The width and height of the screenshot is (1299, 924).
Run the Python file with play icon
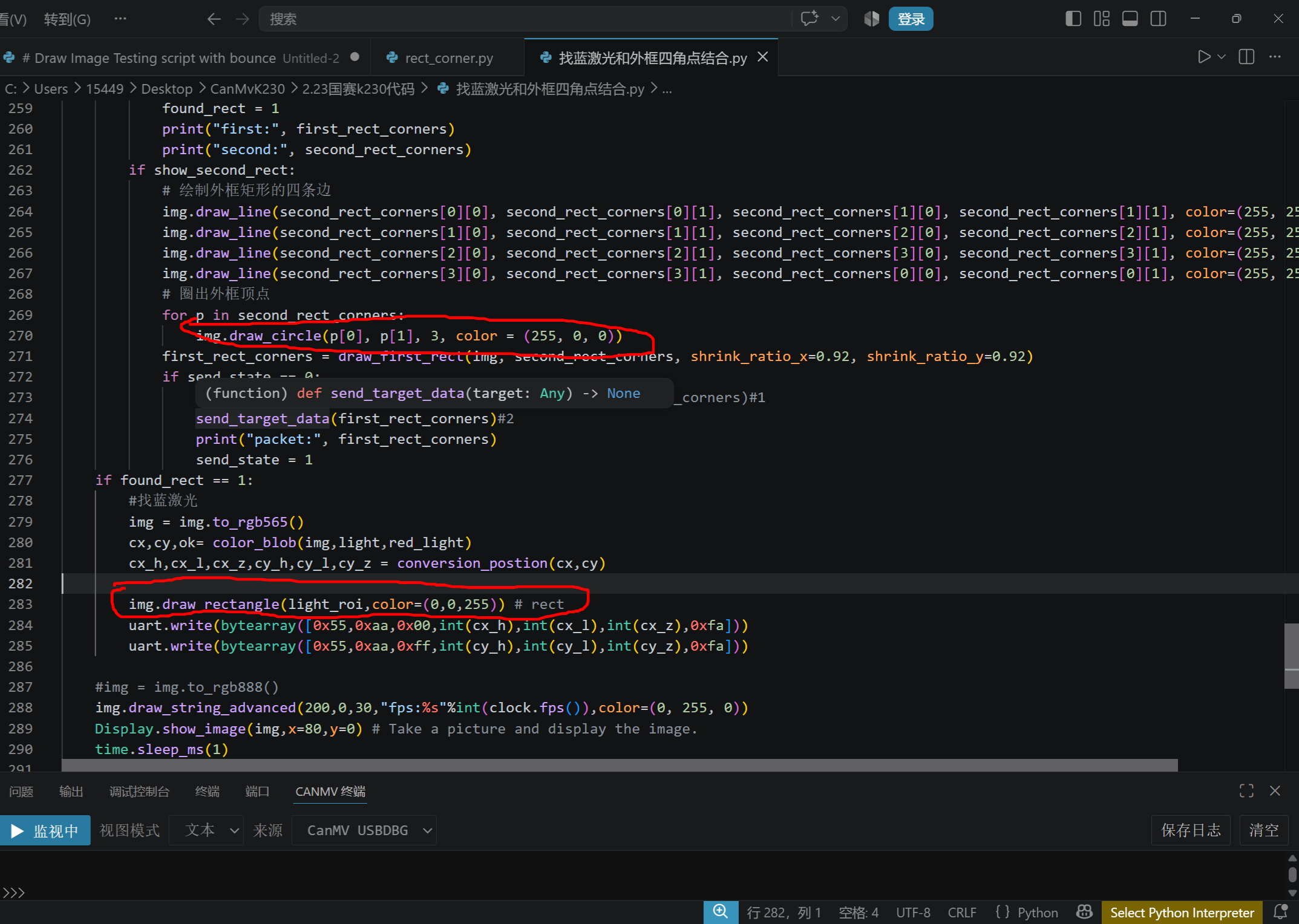[1204, 57]
